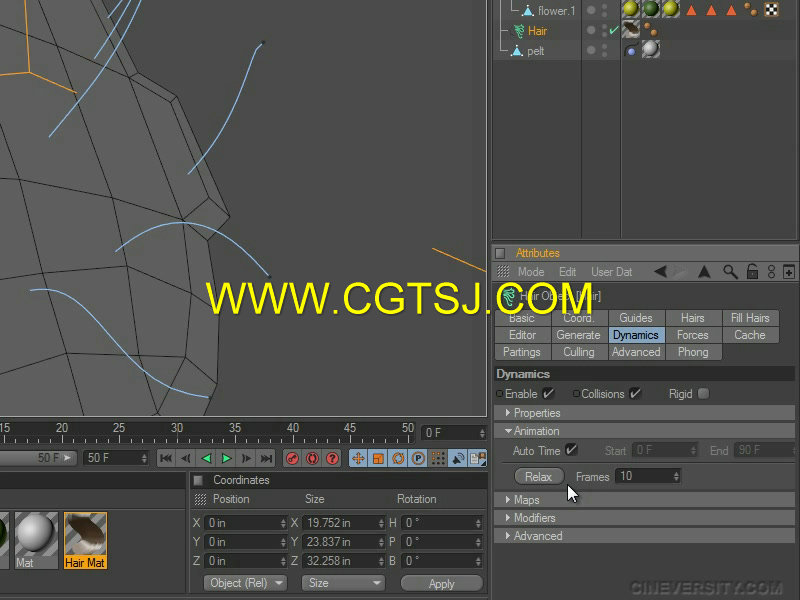This screenshot has width=800, height=600.
Task: Open the User Data menu
Action: 611,272
